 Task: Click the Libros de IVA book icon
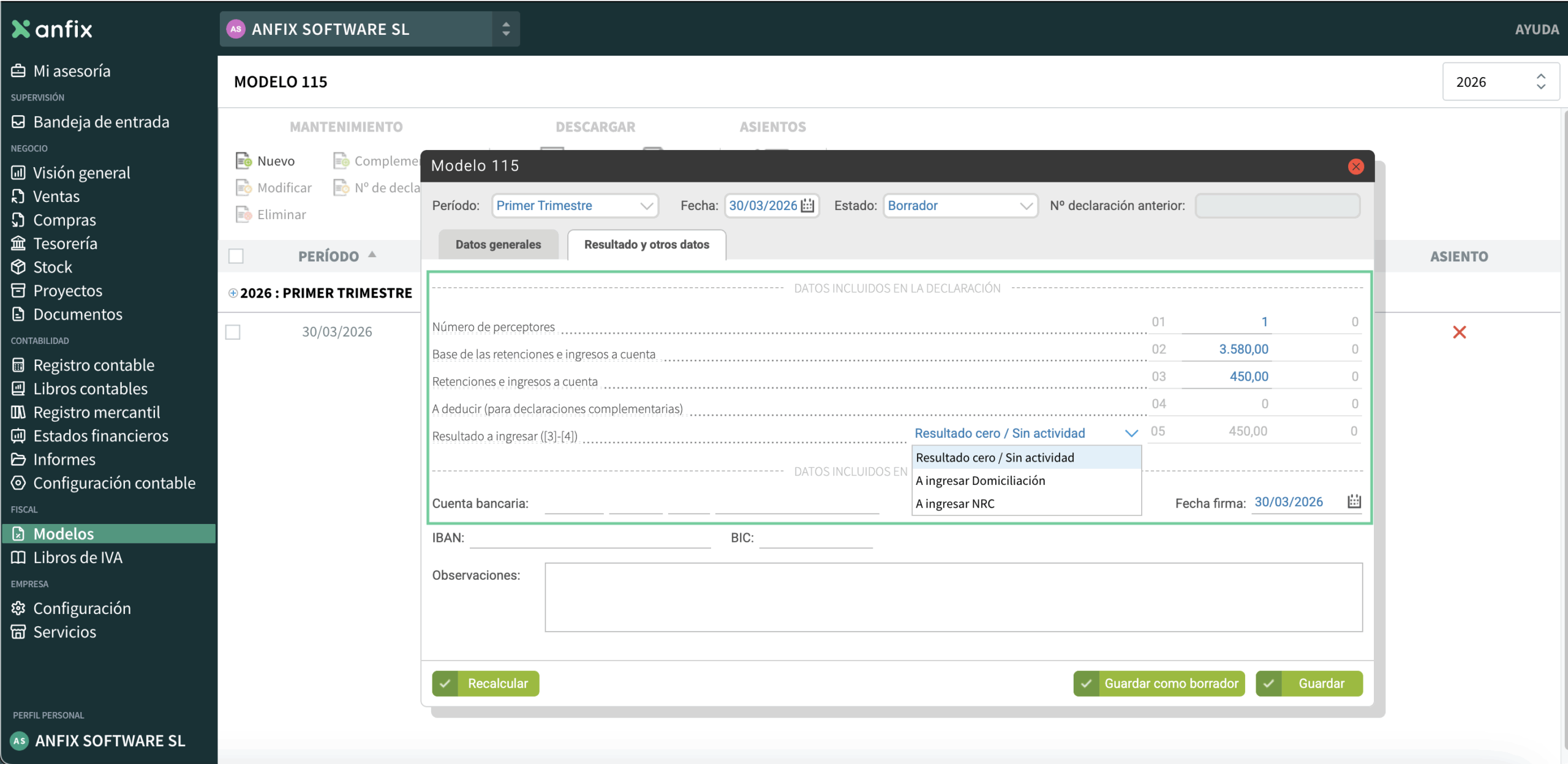(x=18, y=557)
